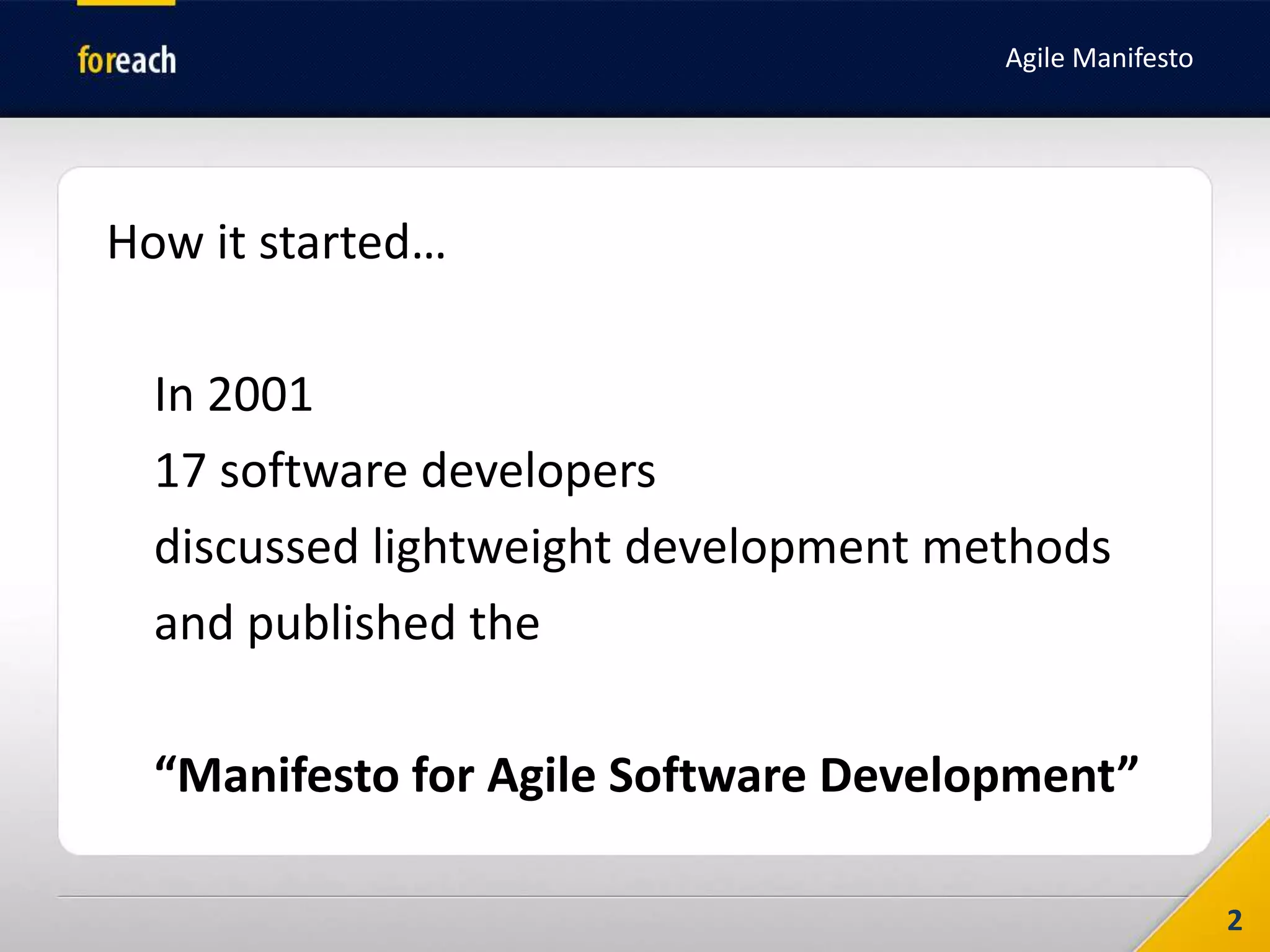Click the 'How it started…' heading
Image resolution: width=1270 pixels, height=952 pixels.
pyautogui.click(x=277, y=242)
